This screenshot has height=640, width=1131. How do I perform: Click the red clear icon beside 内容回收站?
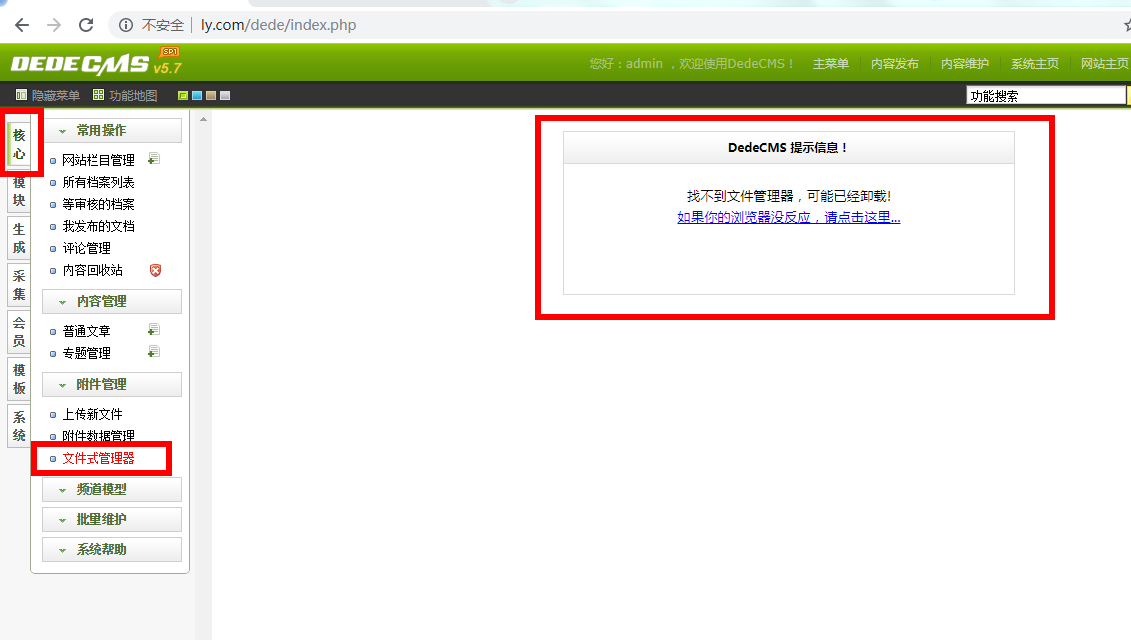tap(155, 270)
